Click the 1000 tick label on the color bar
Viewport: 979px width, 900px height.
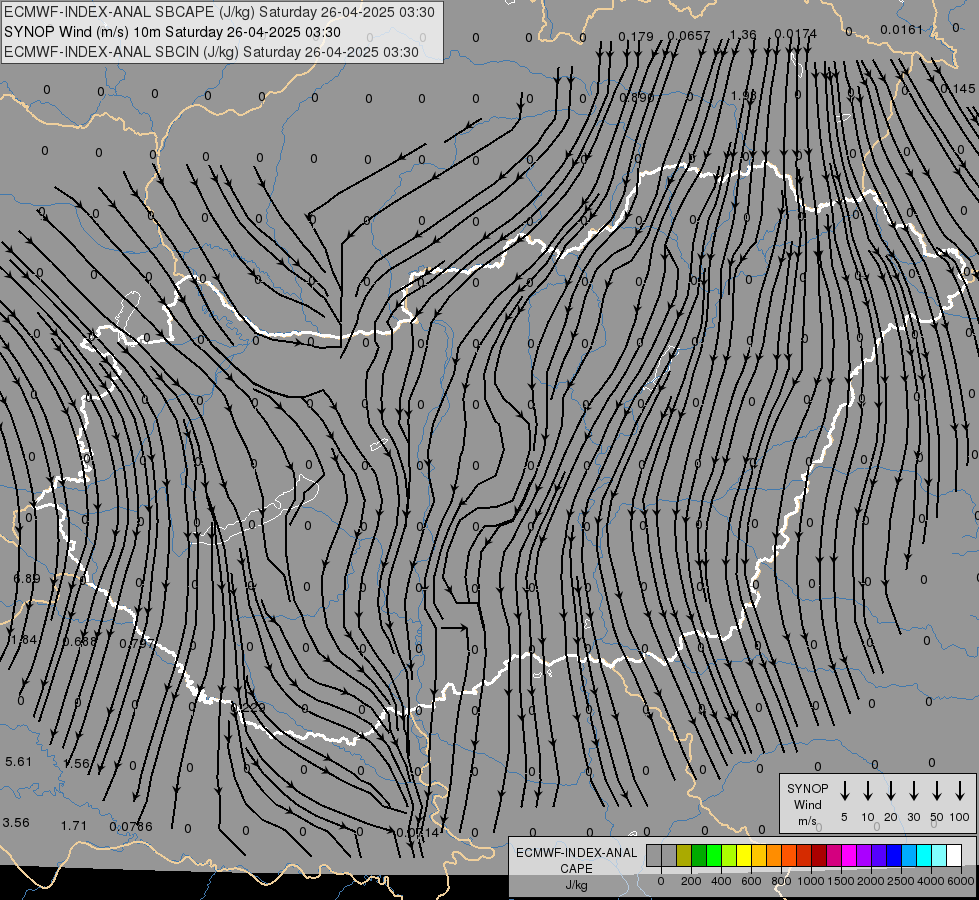(810, 881)
